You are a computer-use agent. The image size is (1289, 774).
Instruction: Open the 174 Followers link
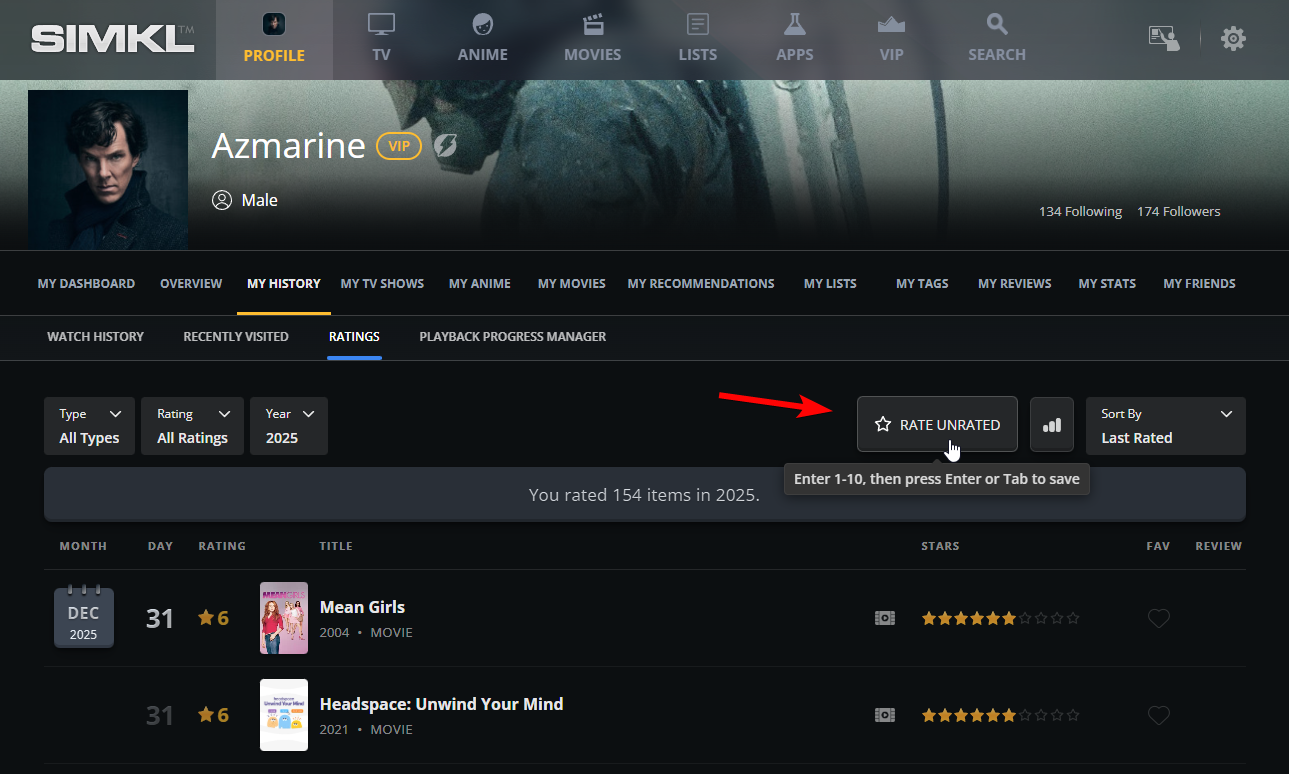pos(1178,212)
